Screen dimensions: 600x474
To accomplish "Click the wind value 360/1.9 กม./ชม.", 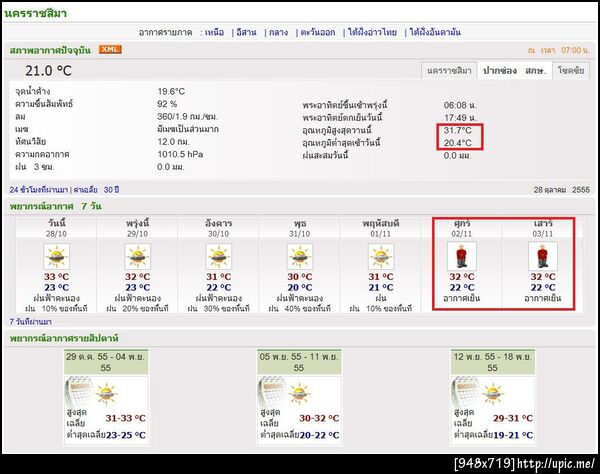I will coord(188,117).
